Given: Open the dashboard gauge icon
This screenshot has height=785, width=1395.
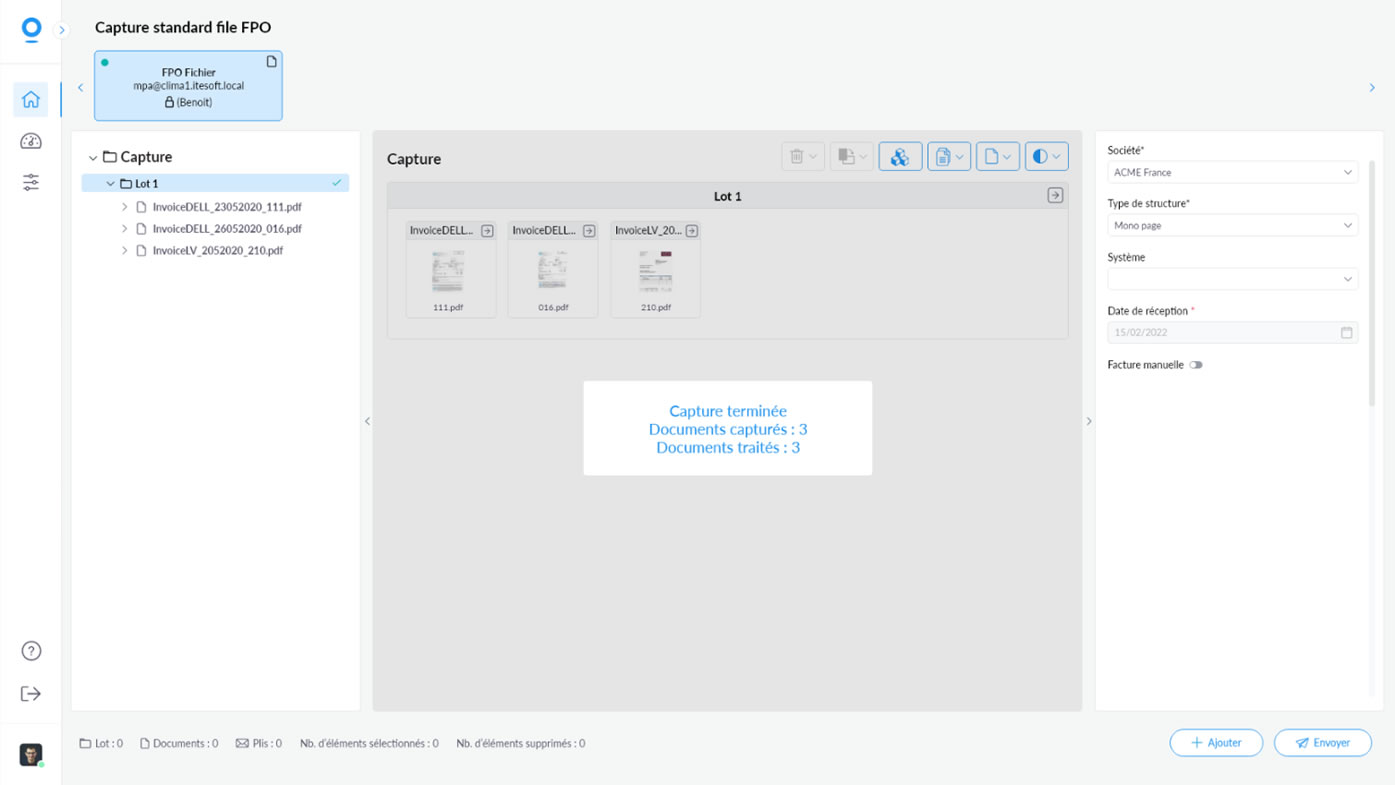Looking at the screenshot, I should point(31,141).
